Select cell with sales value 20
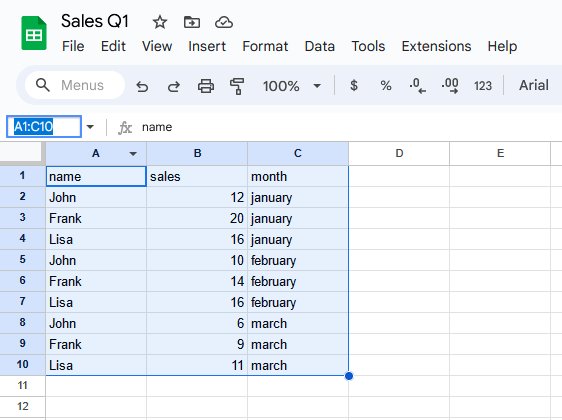 pyautogui.click(x=197, y=218)
